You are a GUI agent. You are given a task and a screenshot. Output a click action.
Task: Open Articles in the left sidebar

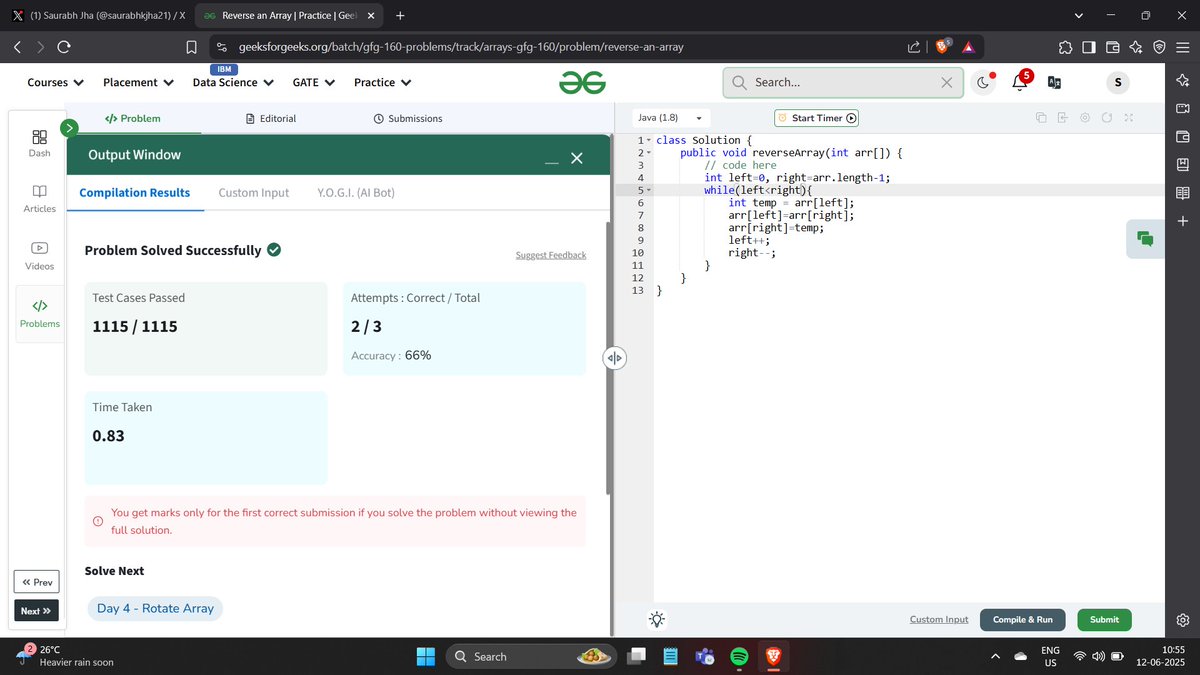click(39, 198)
